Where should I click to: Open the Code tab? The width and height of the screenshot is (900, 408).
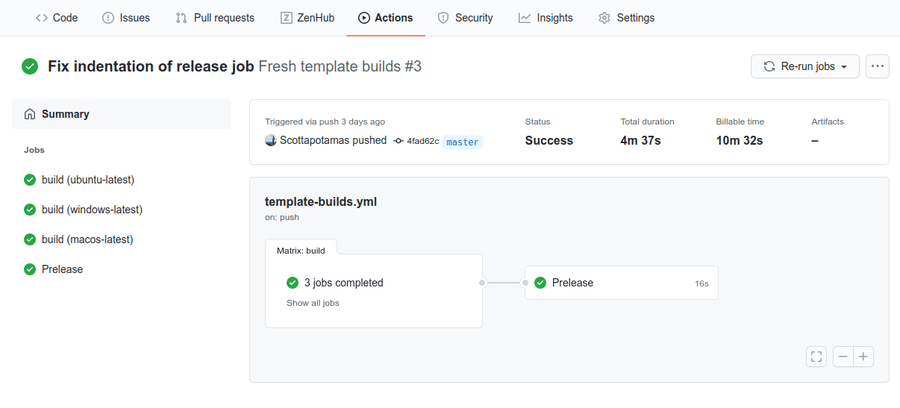pyautogui.click(x=56, y=18)
